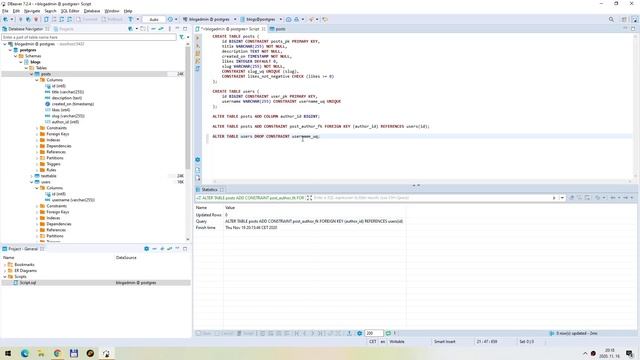Click the search magnifier icon in the toolbar
The height and width of the screenshot is (360, 640).
(x=611, y=19)
